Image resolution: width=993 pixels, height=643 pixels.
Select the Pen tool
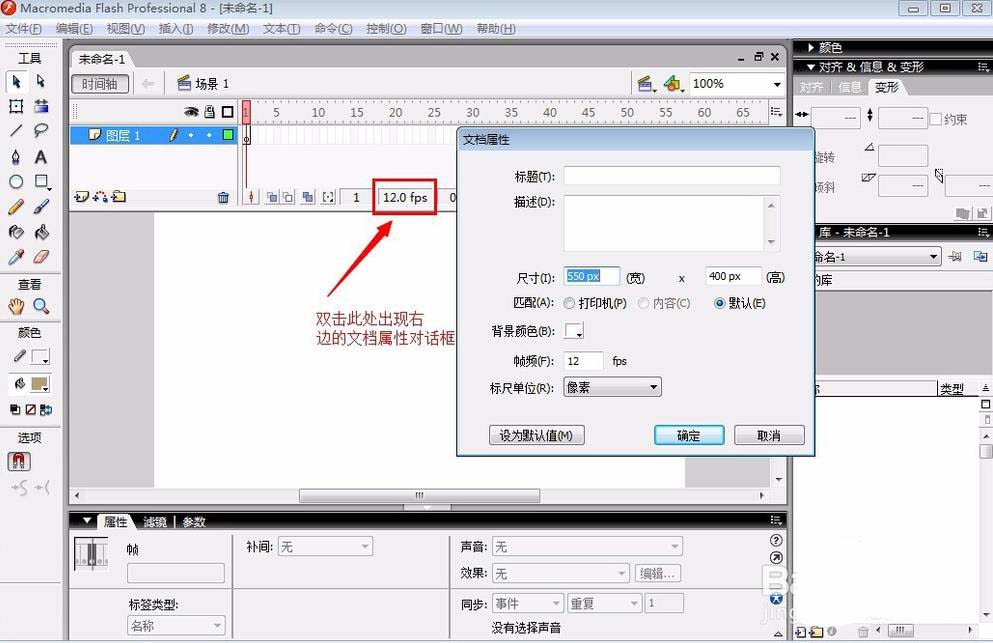click(16, 156)
